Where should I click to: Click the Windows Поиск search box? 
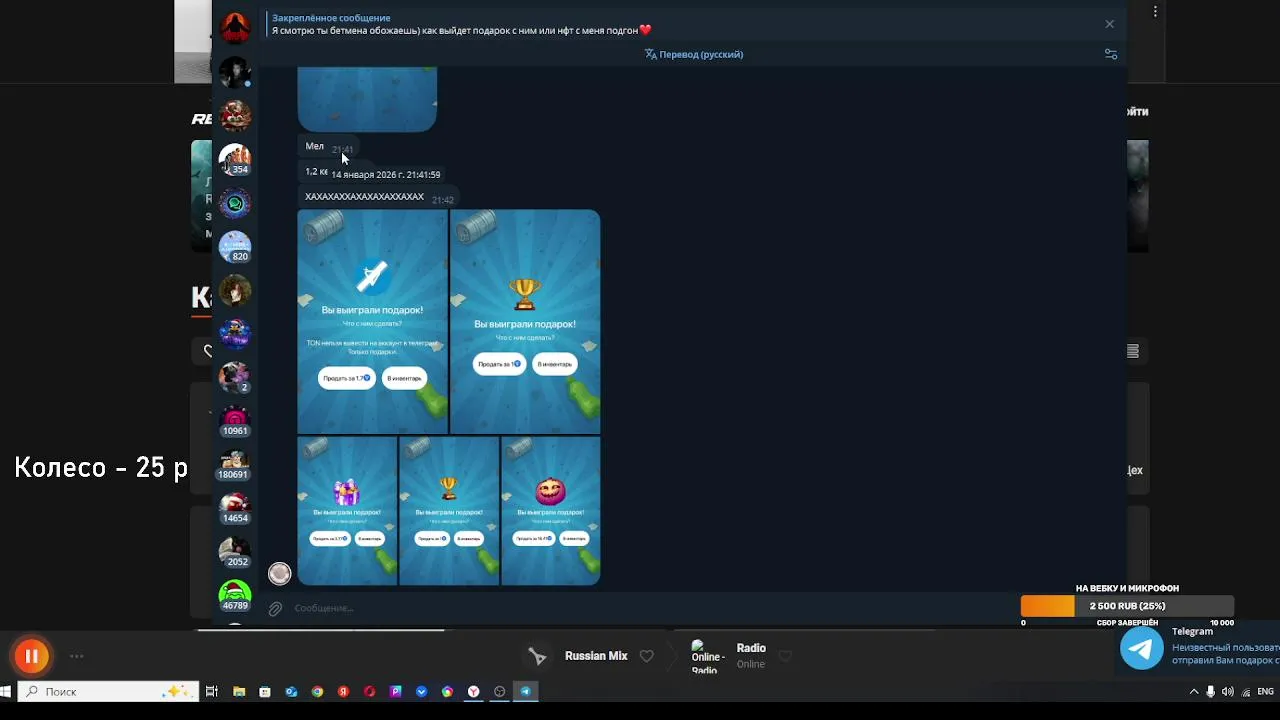(x=107, y=691)
